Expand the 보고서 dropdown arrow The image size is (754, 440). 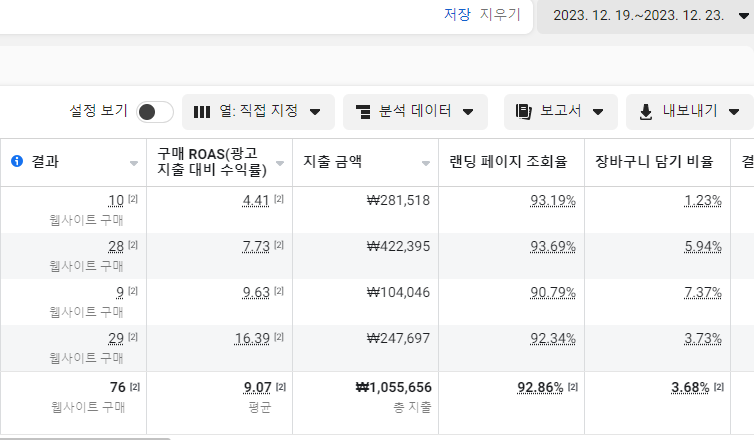tap(598, 112)
